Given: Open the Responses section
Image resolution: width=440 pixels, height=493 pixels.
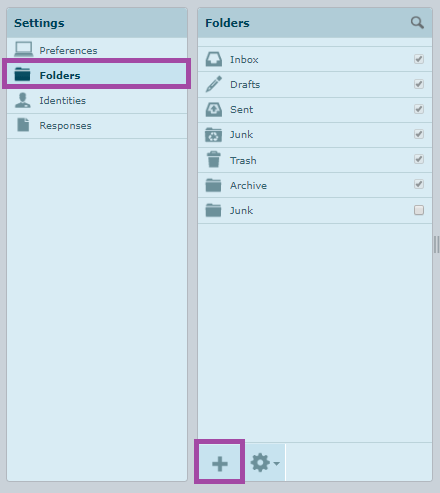Looking at the screenshot, I should 97,126.
